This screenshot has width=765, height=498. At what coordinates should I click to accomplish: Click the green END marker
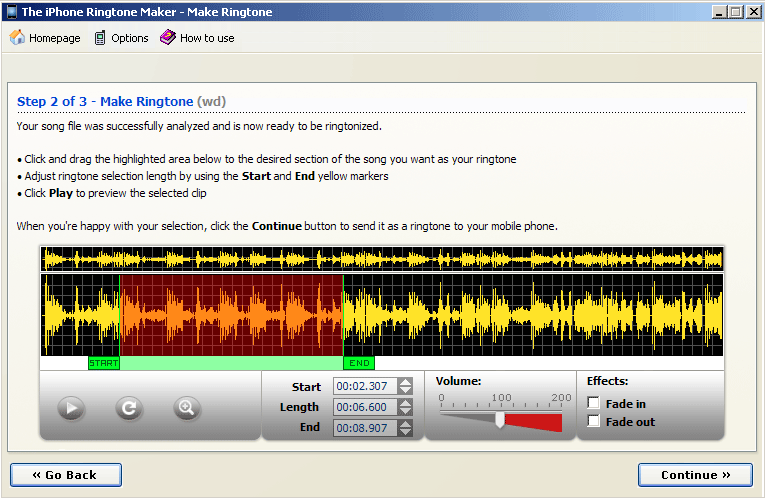pyautogui.click(x=359, y=363)
